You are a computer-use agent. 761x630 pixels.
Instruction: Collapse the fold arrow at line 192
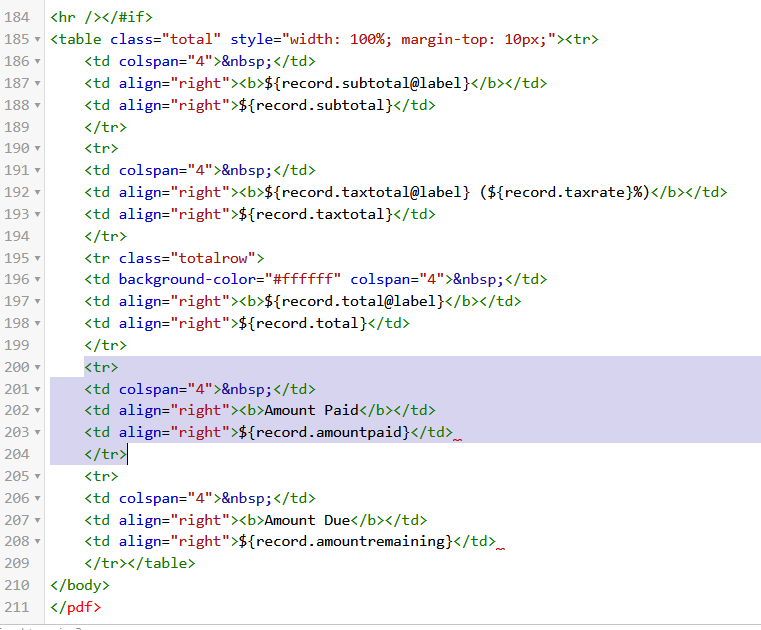(x=37, y=193)
